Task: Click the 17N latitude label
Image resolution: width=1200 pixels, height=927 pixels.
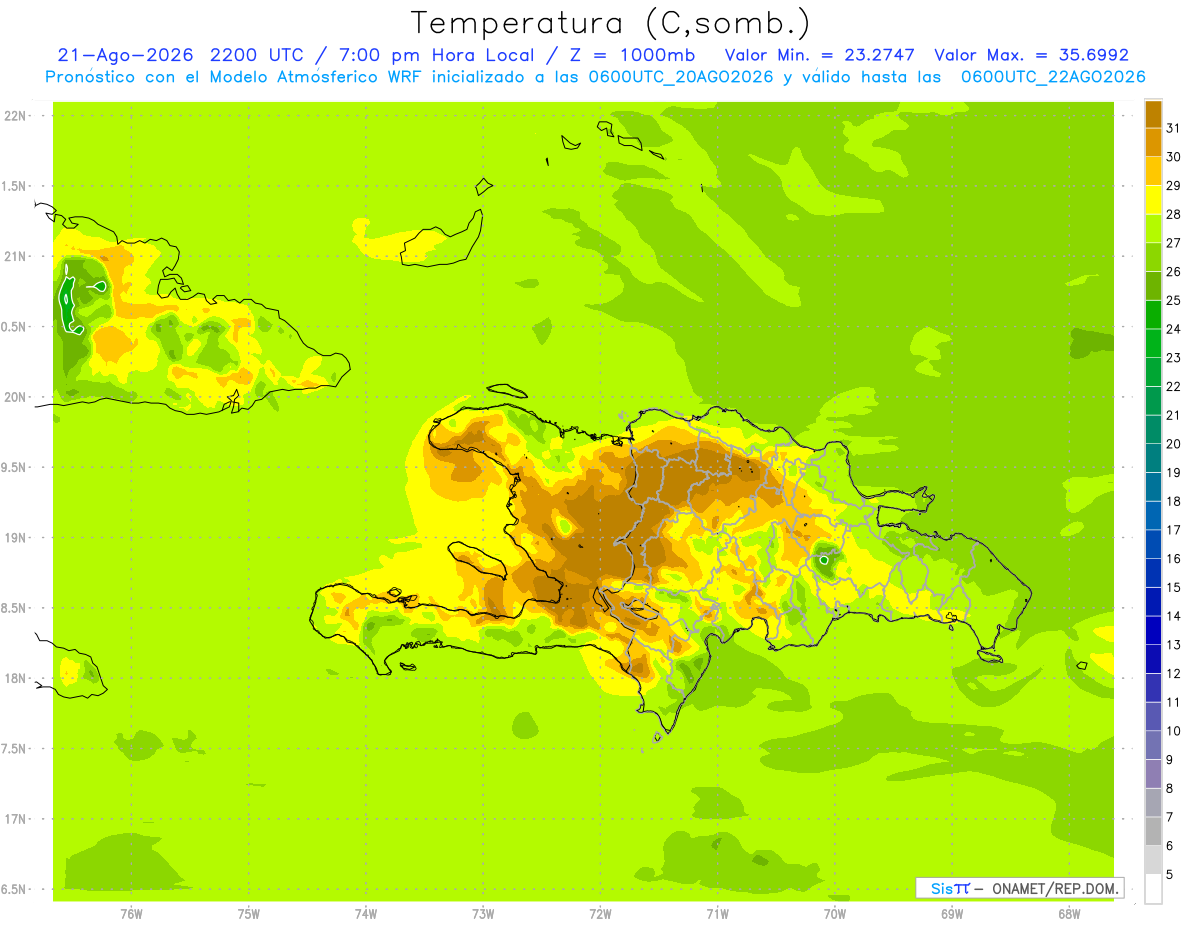Action: click(15, 819)
